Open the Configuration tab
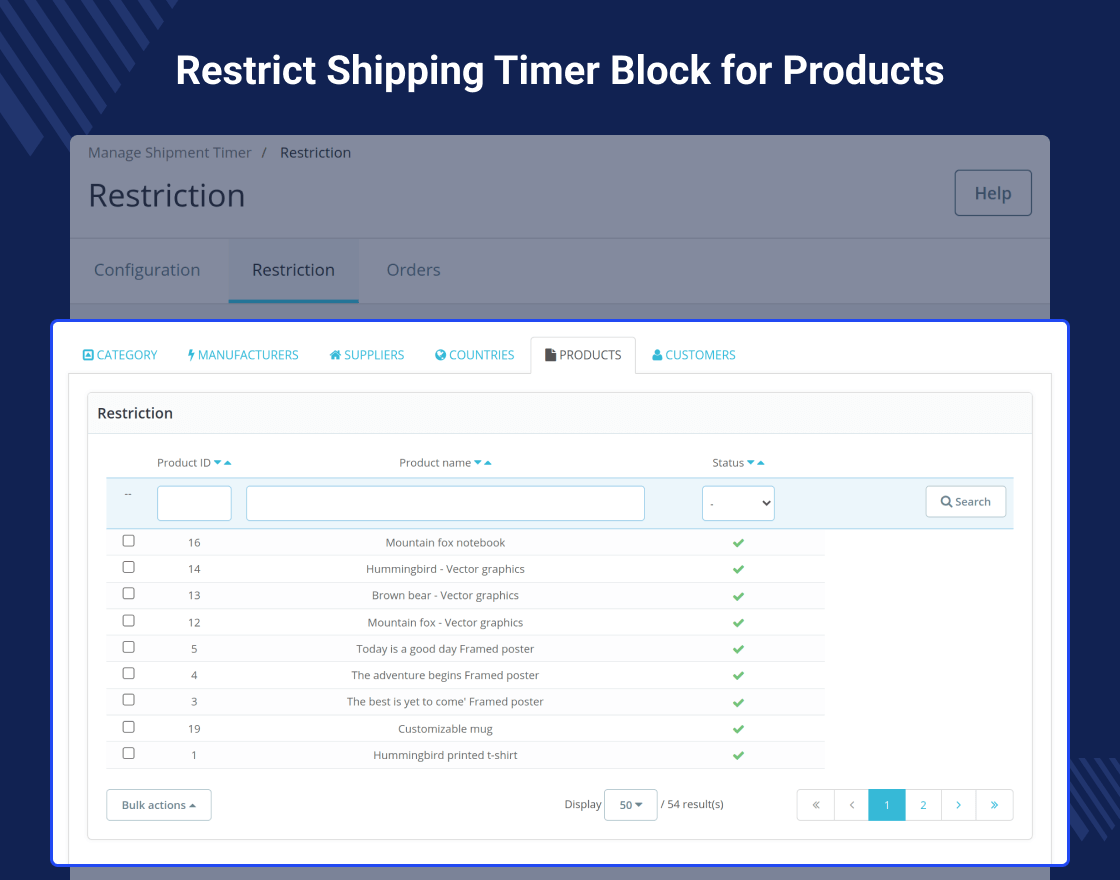 [147, 270]
